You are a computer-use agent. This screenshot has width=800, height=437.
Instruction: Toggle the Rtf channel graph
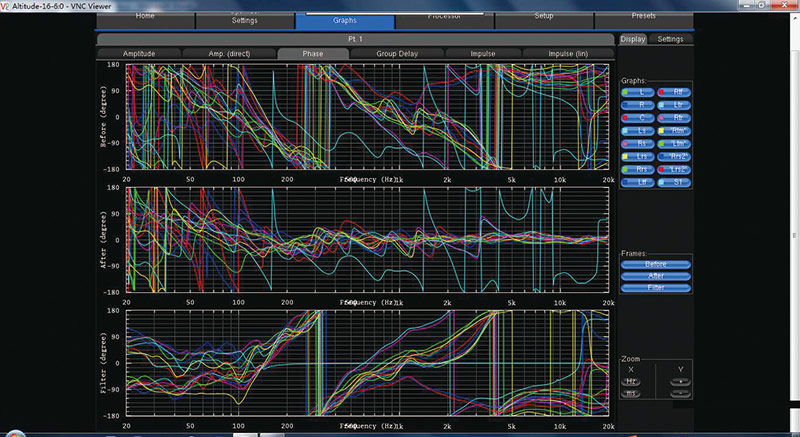coord(674,93)
